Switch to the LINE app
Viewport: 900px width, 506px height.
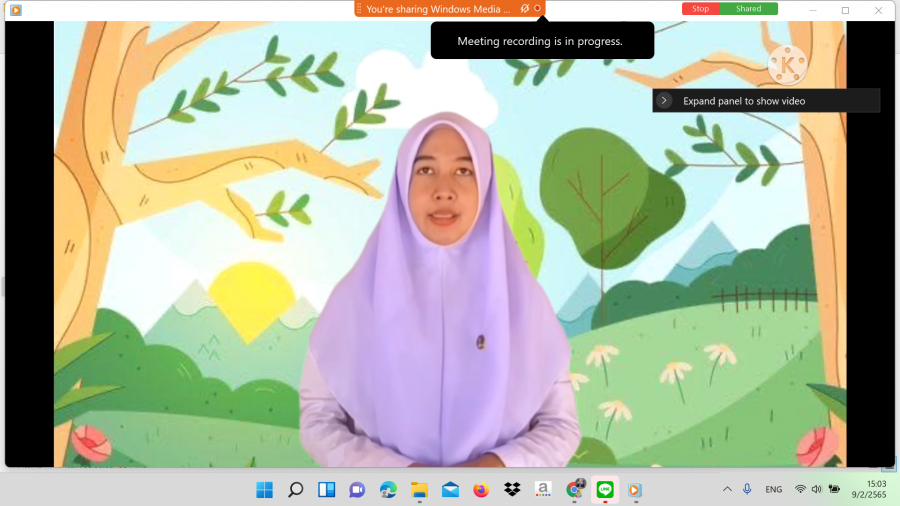[x=605, y=490]
